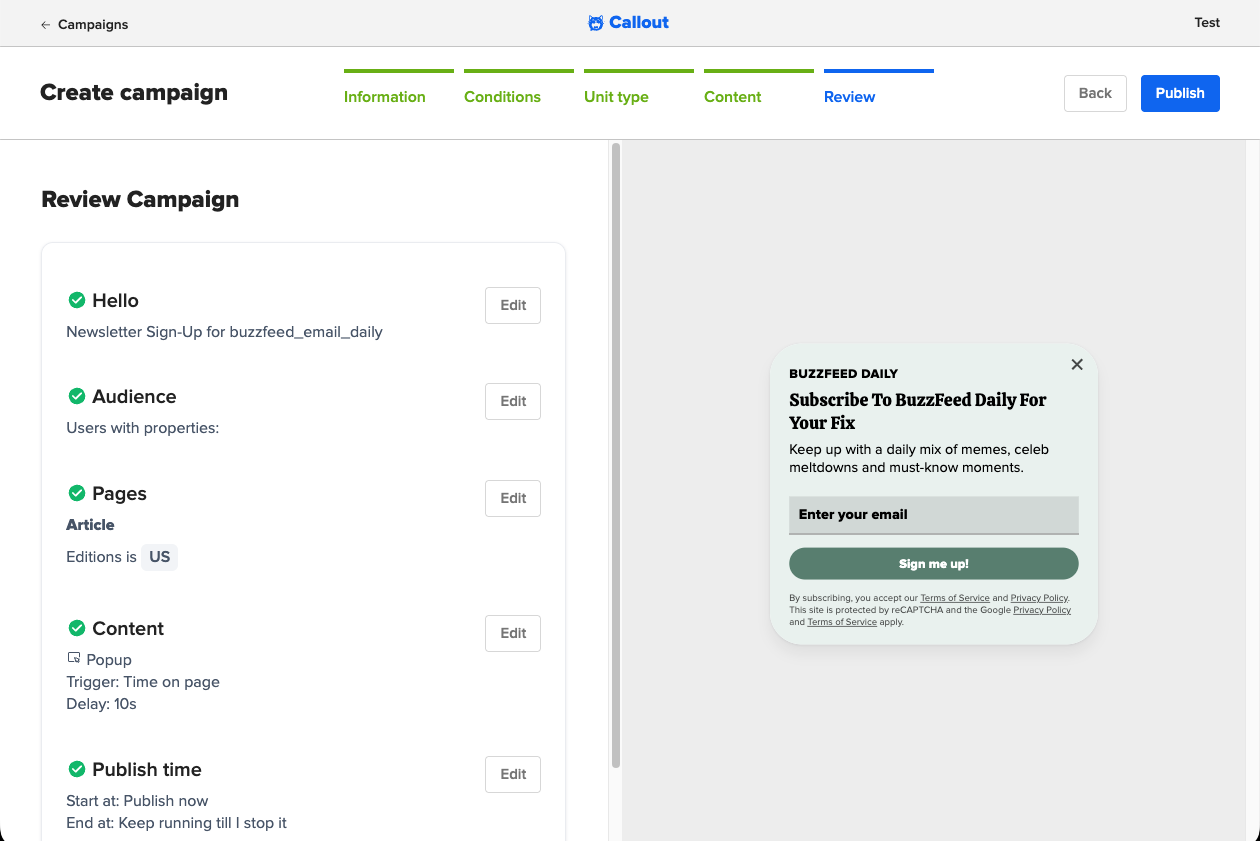Focus the Enter your email field
Image resolution: width=1260 pixels, height=841 pixels.
tap(934, 515)
